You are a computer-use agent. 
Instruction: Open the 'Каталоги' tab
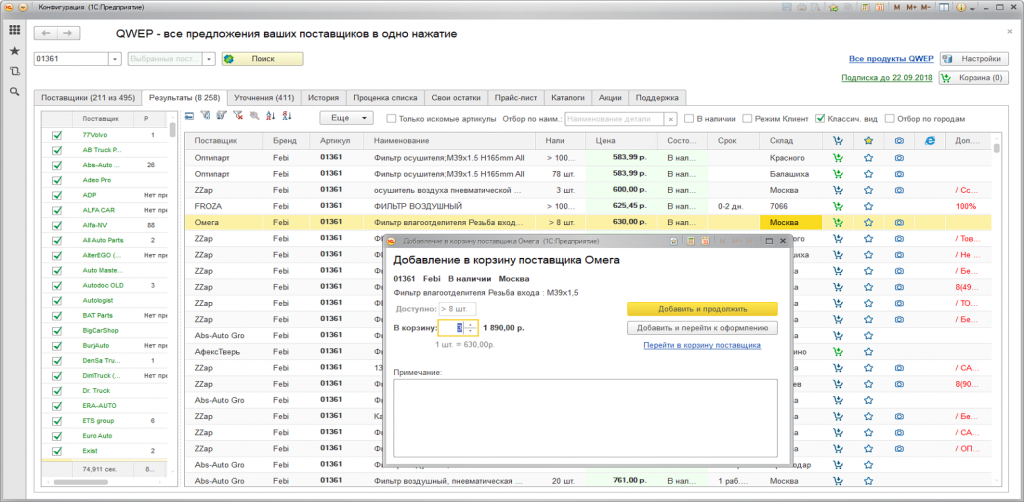pos(568,98)
